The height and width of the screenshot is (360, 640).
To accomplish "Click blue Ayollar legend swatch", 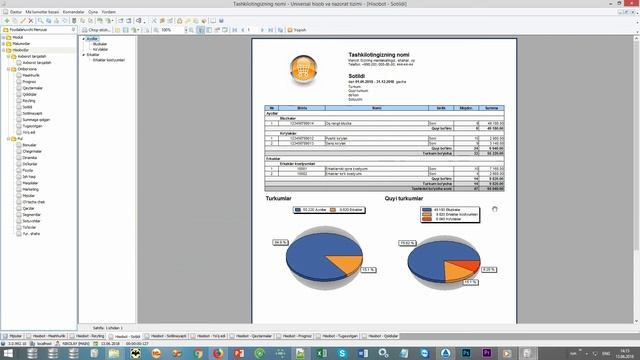I will pyautogui.click(x=298, y=210).
